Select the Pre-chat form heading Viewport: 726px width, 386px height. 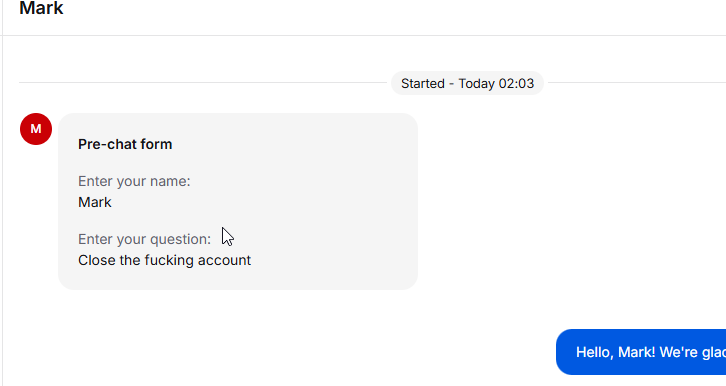coord(125,144)
